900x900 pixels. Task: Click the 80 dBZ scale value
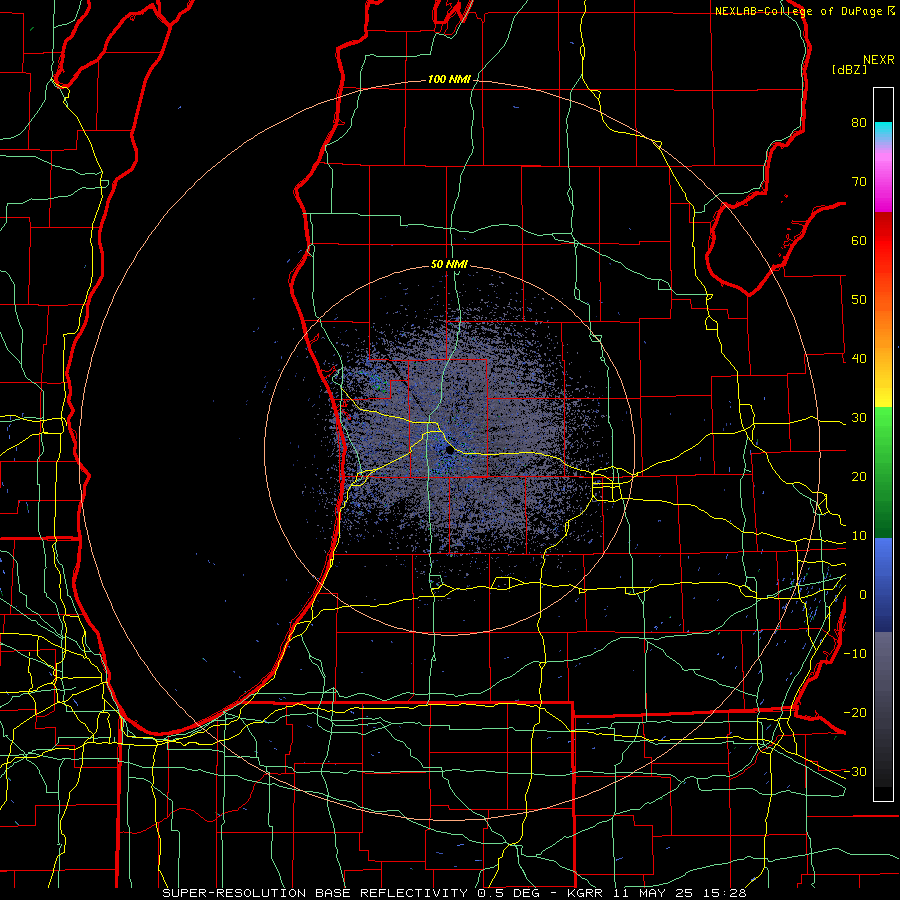(x=859, y=123)
